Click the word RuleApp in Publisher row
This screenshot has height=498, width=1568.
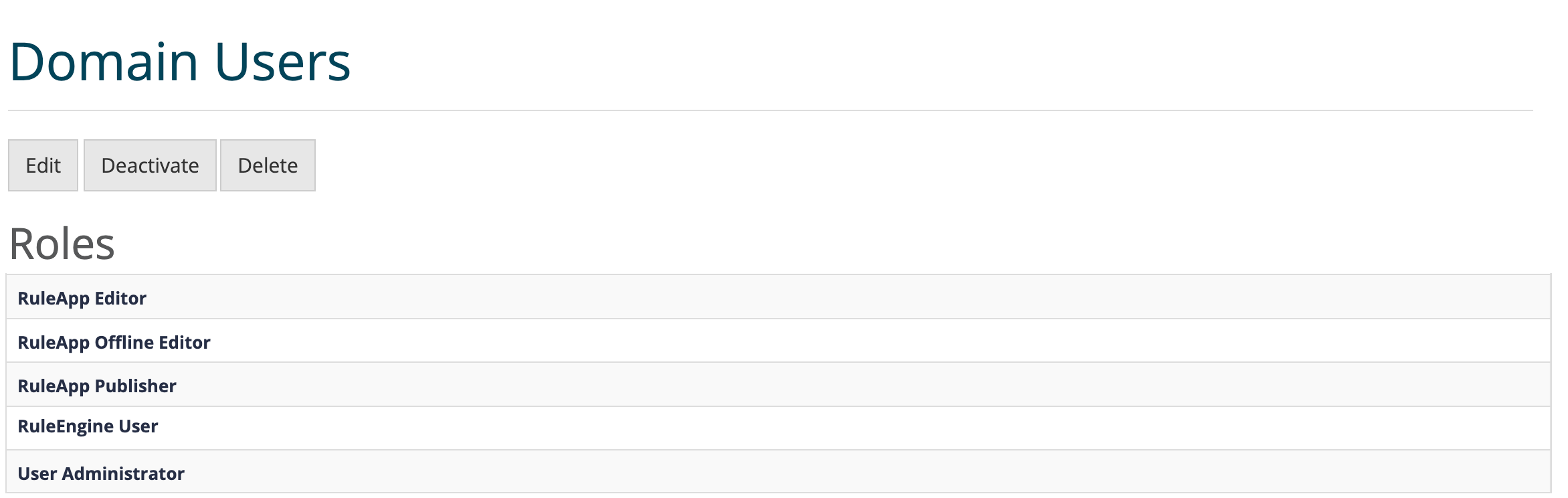[x=54, y=386]
